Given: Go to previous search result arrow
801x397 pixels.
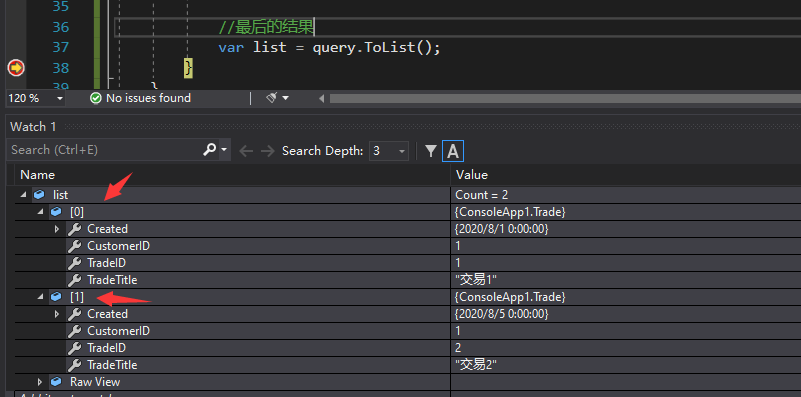Looking at the screenshot, I should (x=246, y=151).
